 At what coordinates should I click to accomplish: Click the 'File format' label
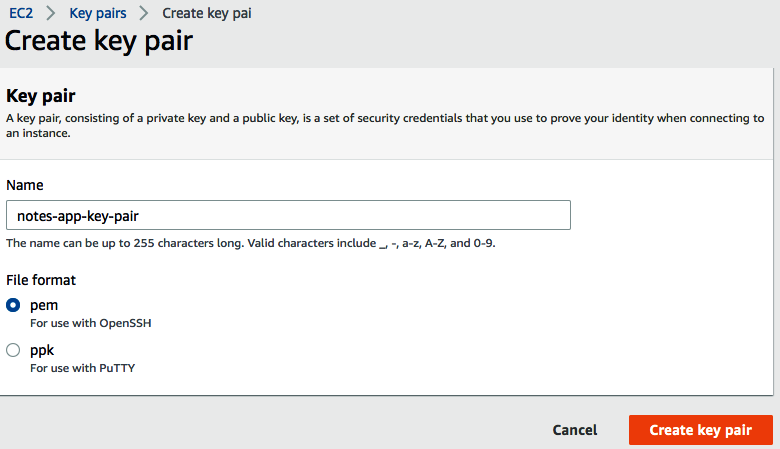[41, 280]
